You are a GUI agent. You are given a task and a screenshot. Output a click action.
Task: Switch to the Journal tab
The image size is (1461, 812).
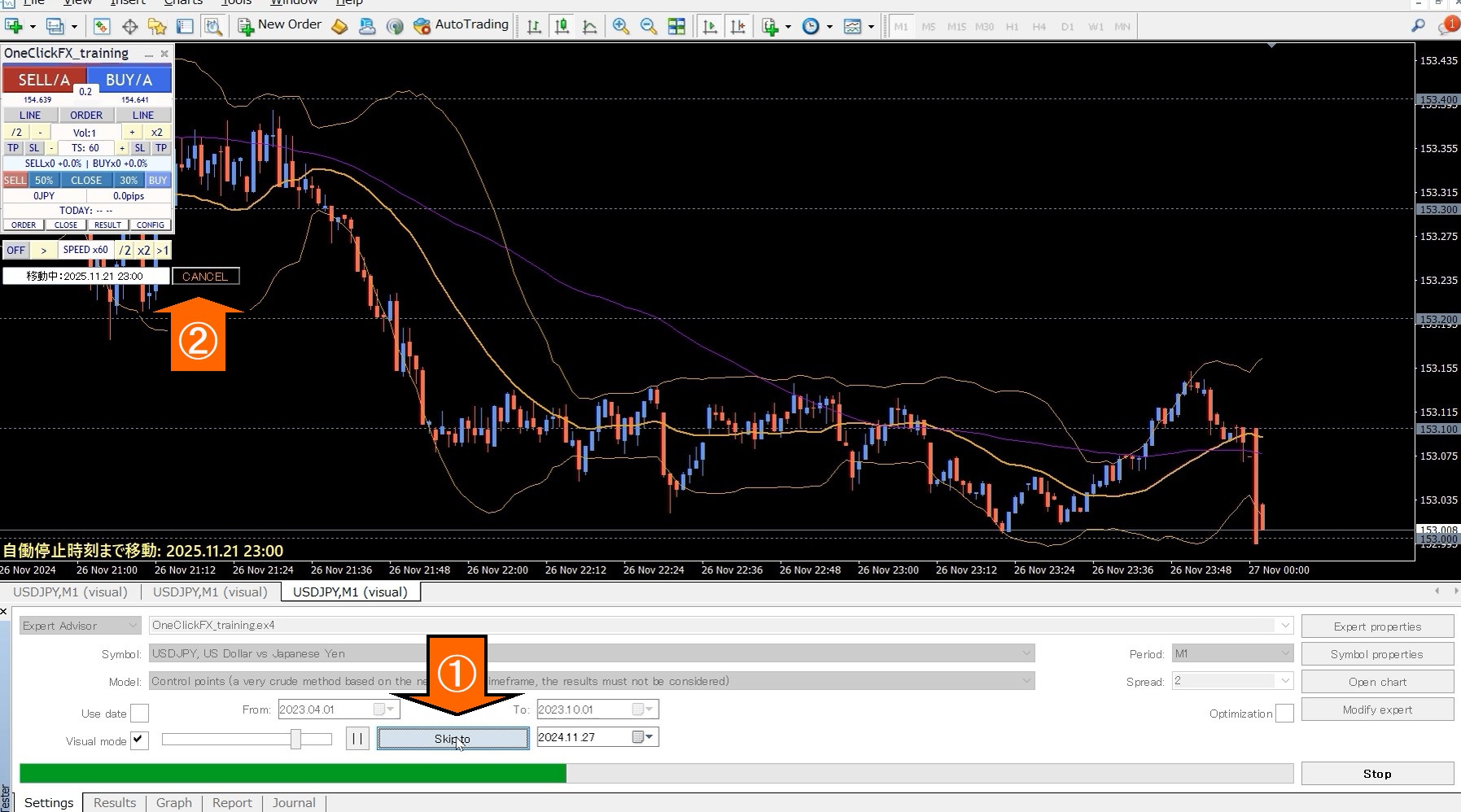click(x=294, y=803)
